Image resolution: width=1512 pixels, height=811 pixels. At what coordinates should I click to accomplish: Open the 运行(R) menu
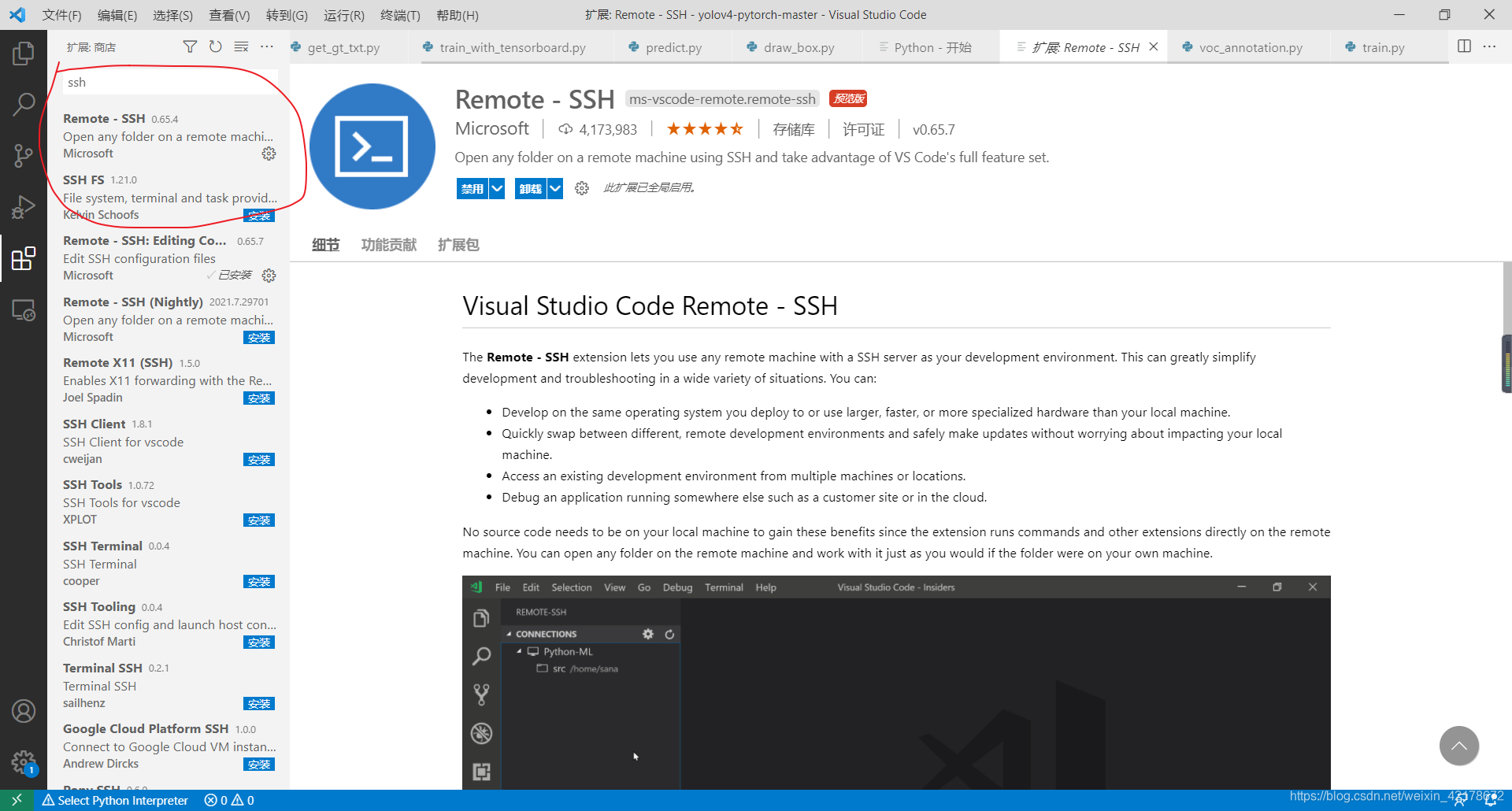(344, 15)
